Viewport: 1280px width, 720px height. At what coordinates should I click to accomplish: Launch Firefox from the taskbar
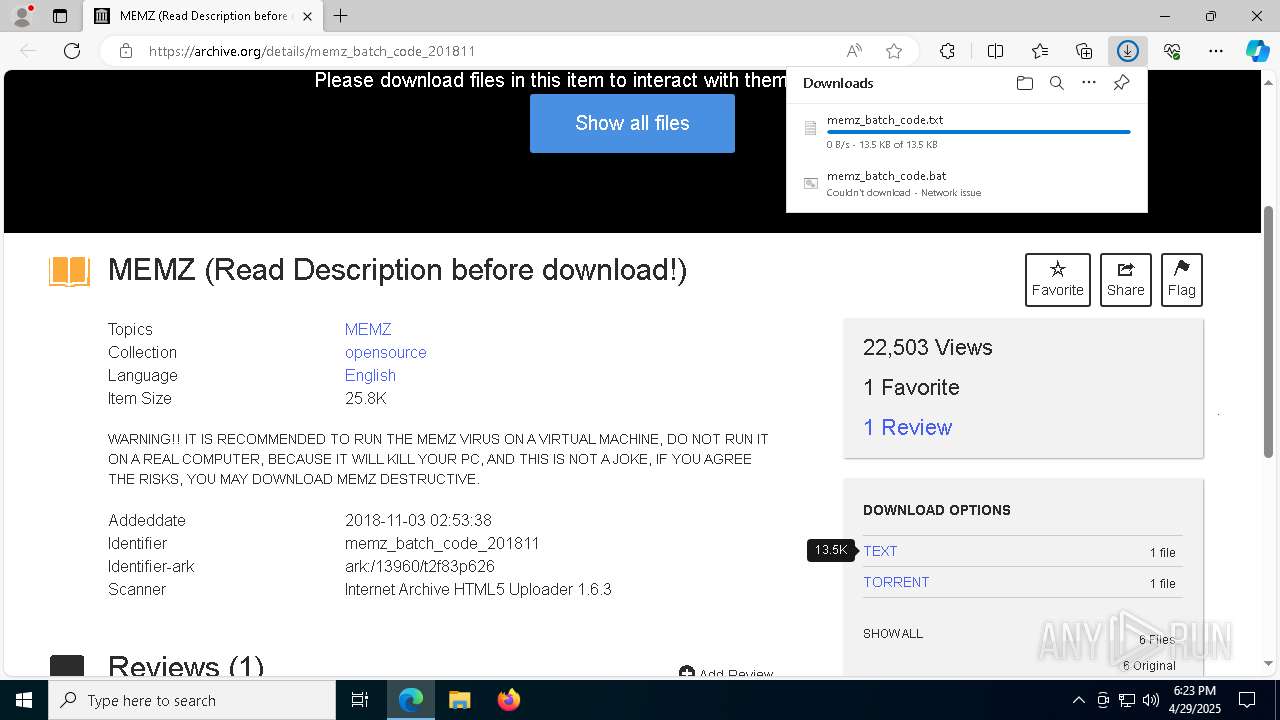[x=508, y=700]
